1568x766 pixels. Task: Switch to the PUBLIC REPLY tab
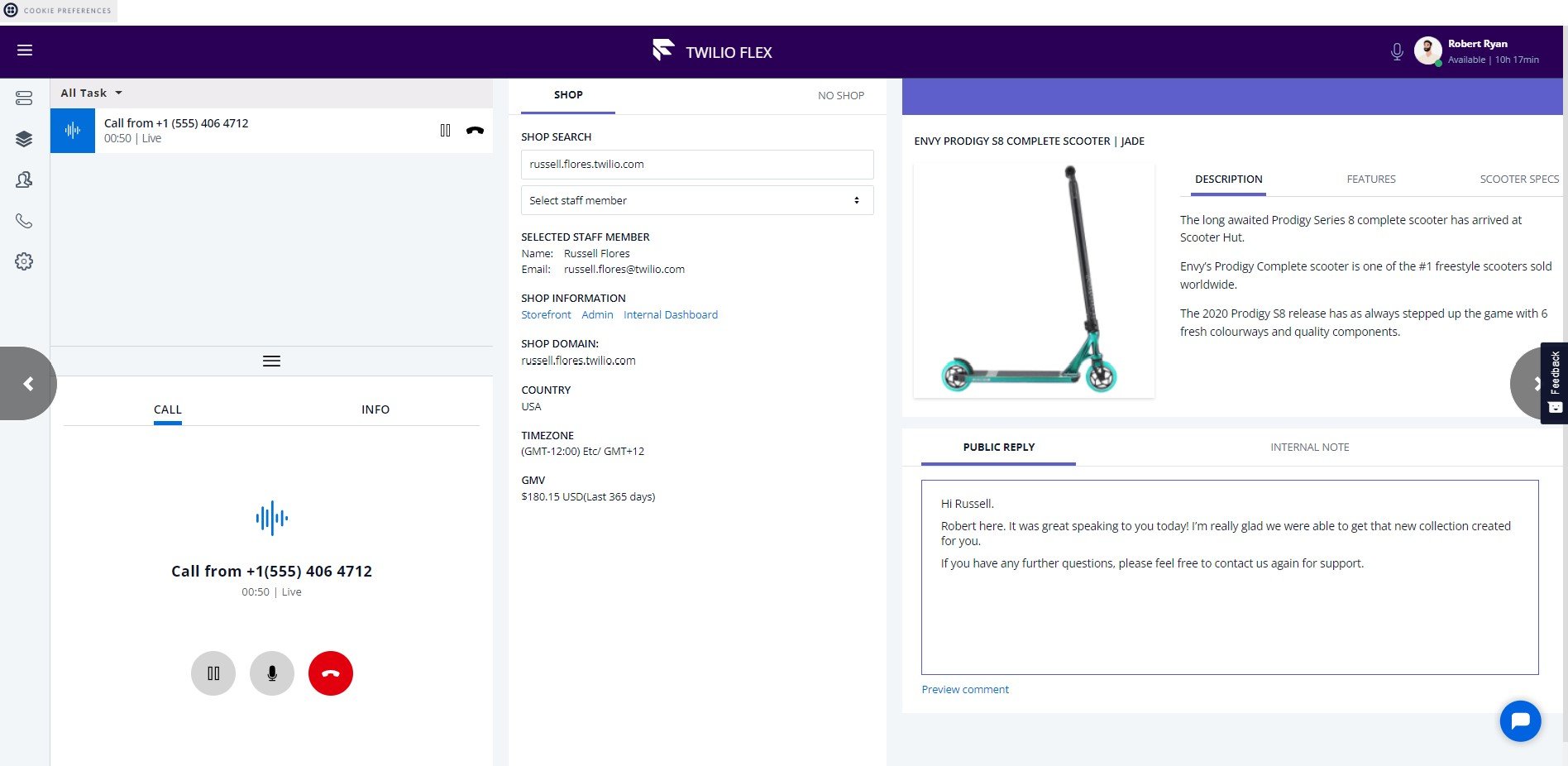point(998,448)
